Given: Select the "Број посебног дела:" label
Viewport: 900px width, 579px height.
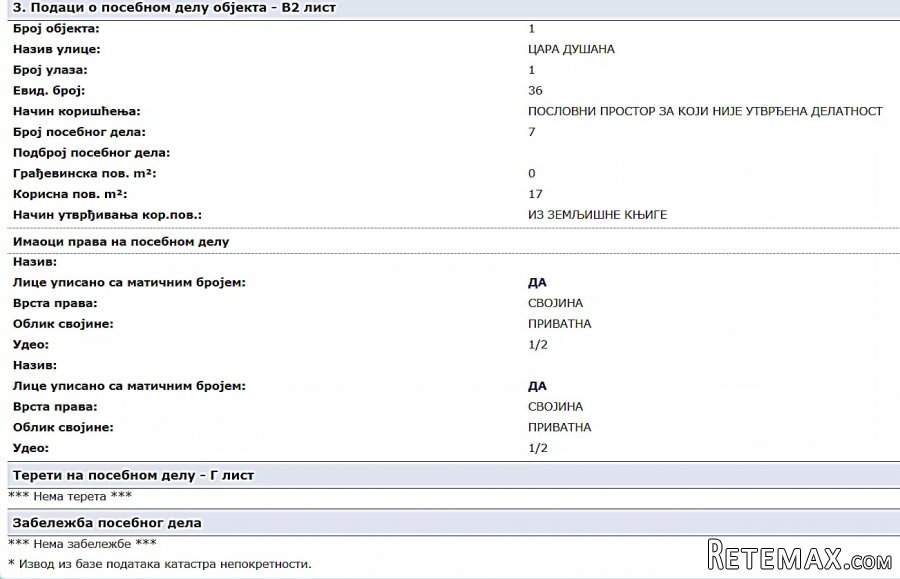Looking at the screenshot, I should pos(79,132).
